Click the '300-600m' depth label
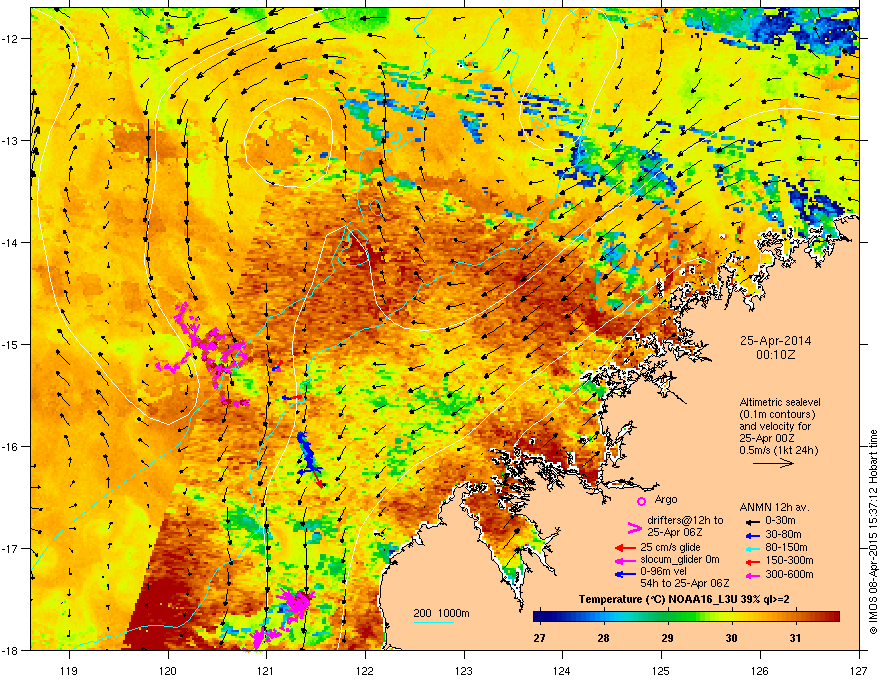 (789, 575)
